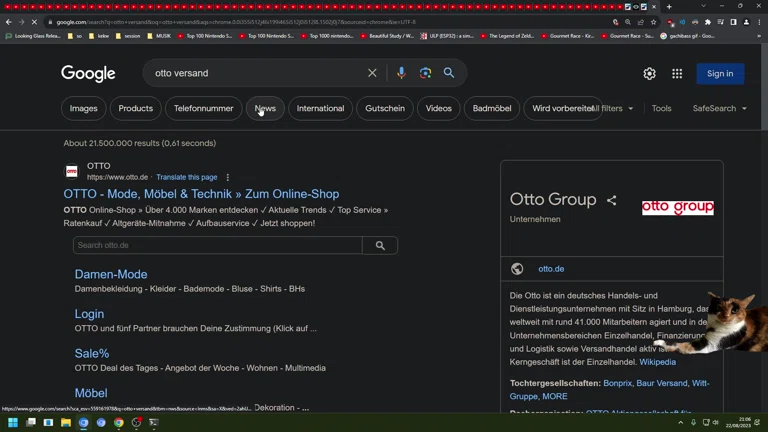Open the three-dot menu beside otto.de result
Screen dimensions: 768x432
[x=228, y=177]
